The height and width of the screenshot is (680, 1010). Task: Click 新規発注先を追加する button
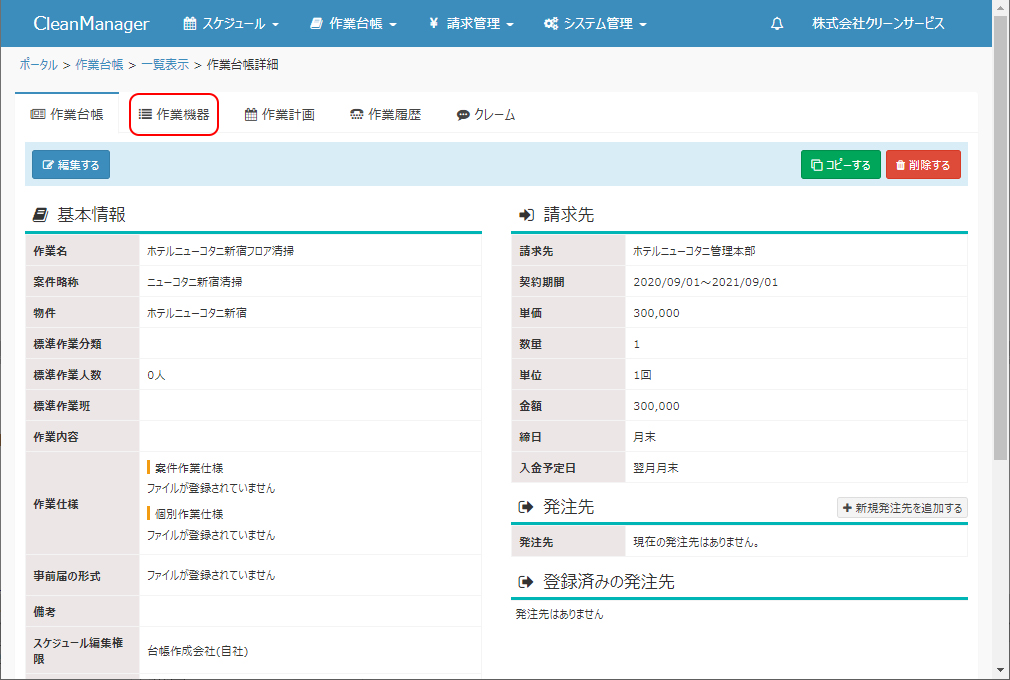(902, 508)
